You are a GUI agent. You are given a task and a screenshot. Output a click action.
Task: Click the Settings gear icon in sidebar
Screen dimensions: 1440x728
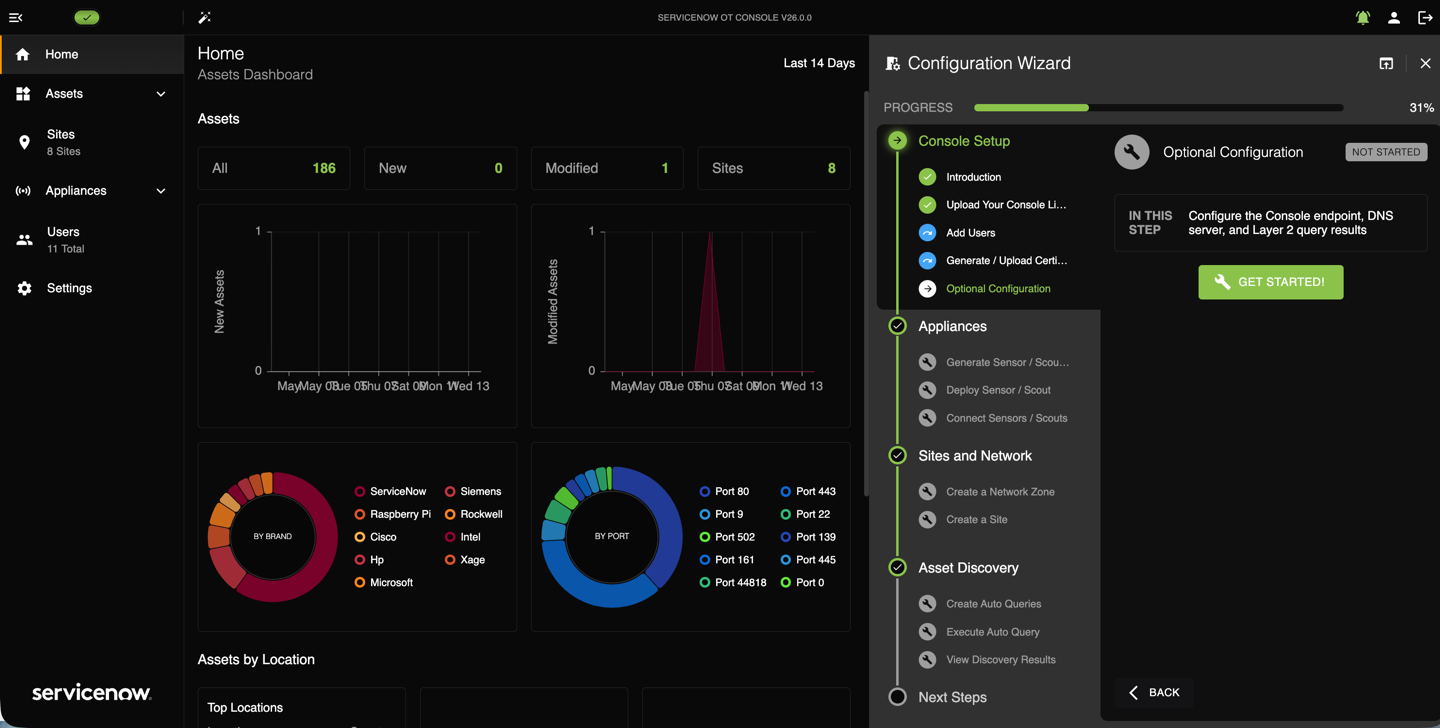pyautogui.click(x=24, y=288)
